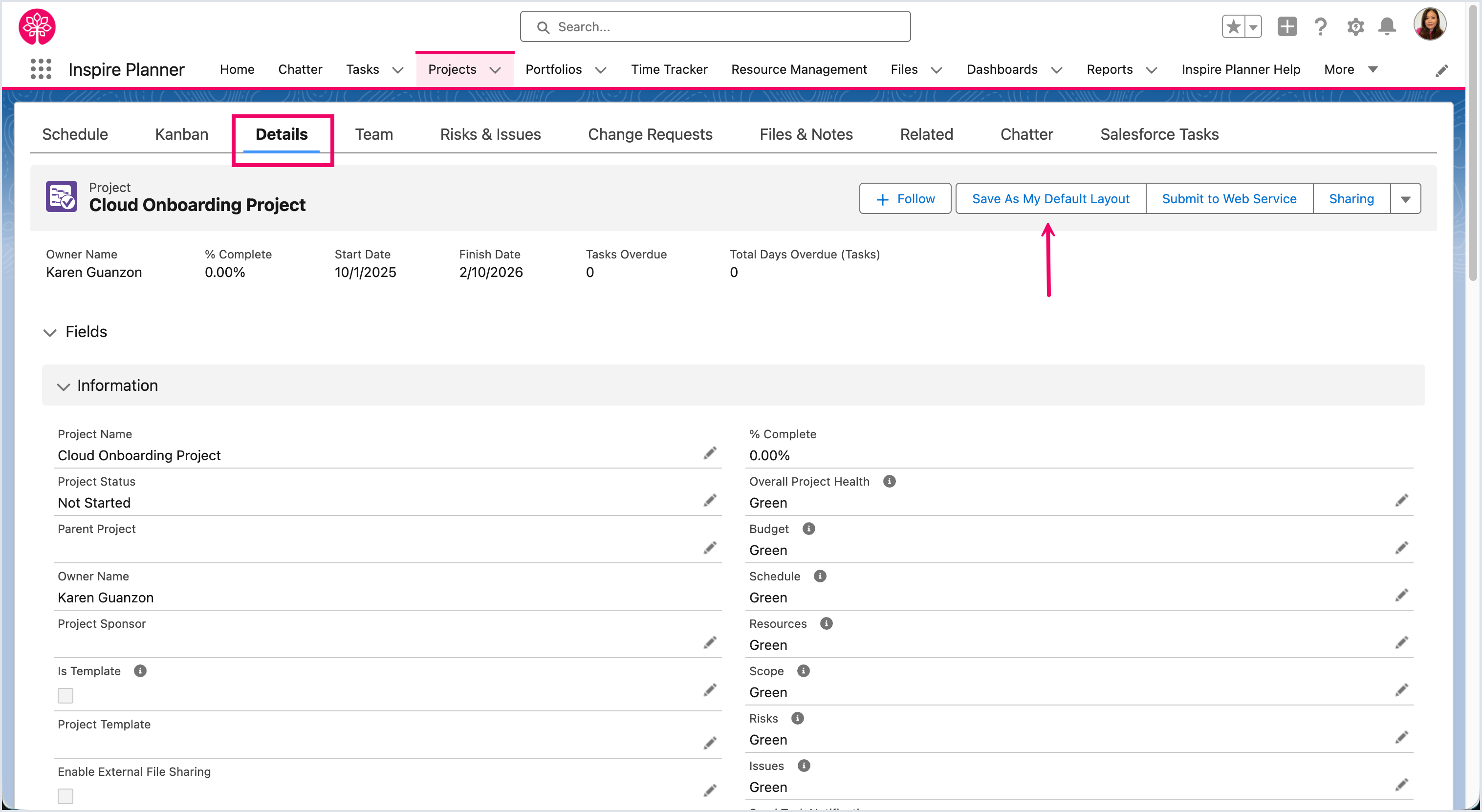Open the global actions plus icon
The width and height of the screenshot is (1482, 812).
(1287, 26)
